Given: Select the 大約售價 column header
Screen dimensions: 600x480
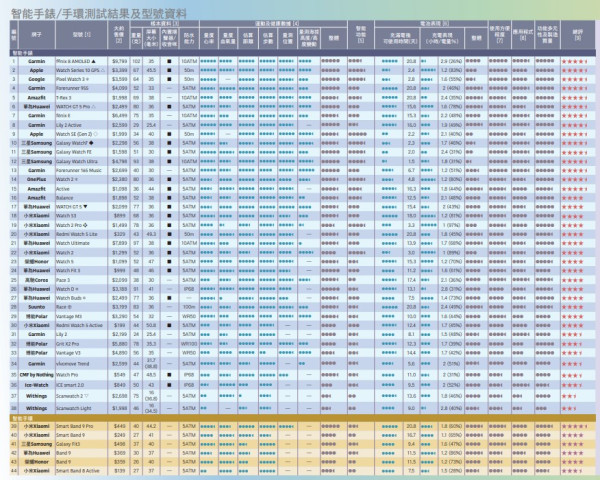Looking at the screenshot, I should coord(120,34).
